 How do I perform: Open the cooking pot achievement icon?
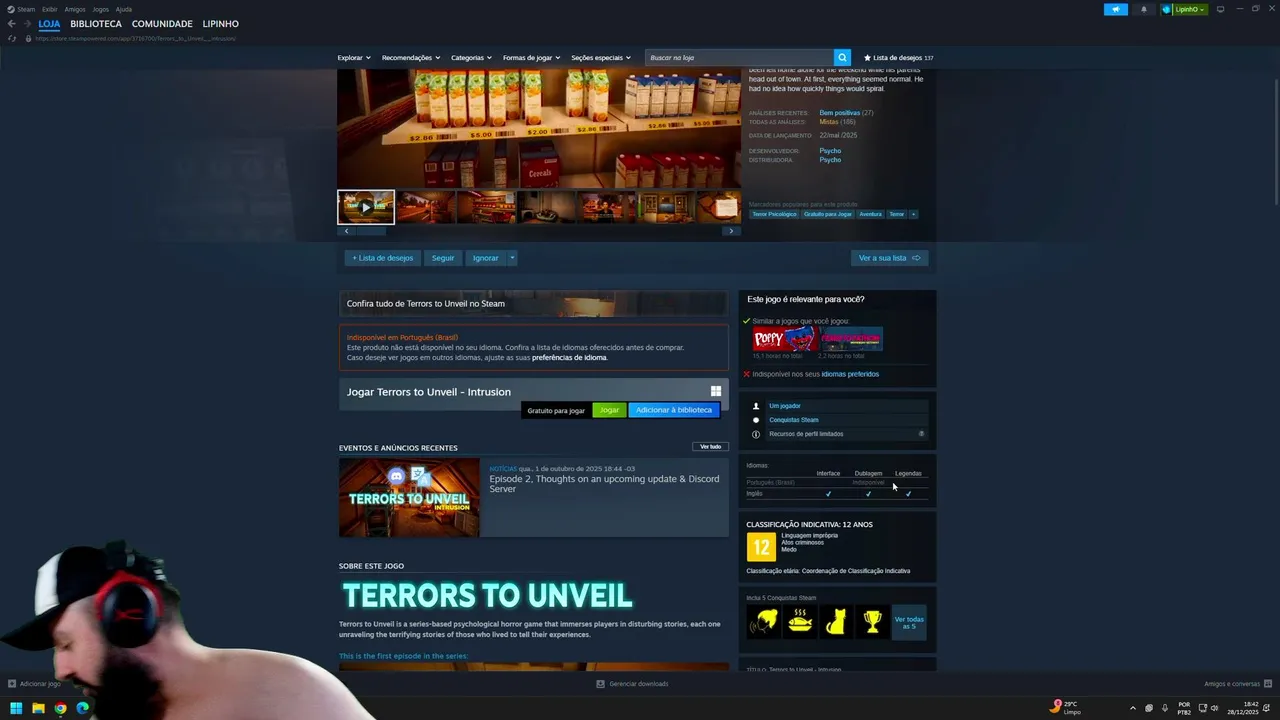800,622
